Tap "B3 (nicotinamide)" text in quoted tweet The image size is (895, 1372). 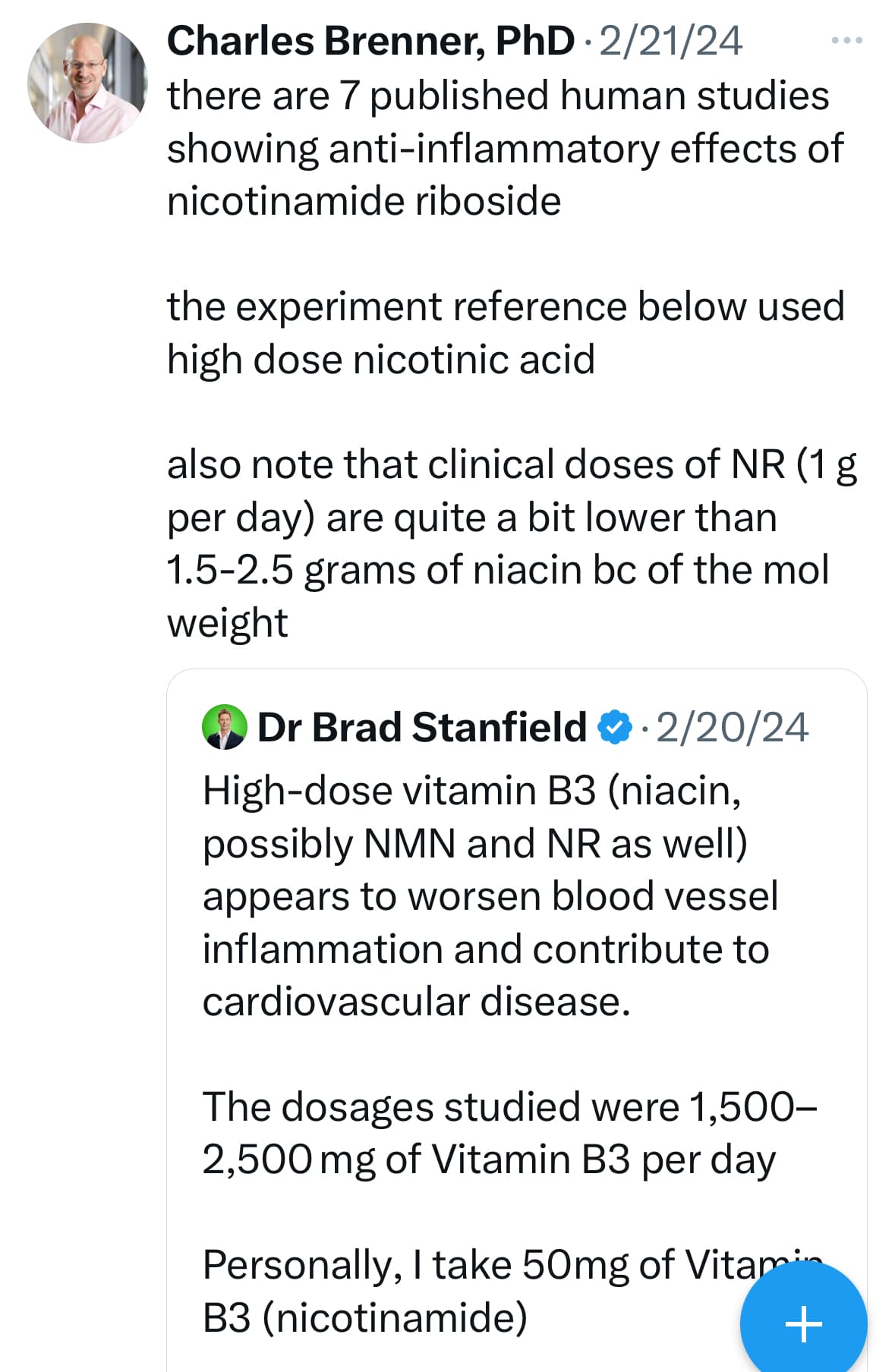[x=364, y=1317]
